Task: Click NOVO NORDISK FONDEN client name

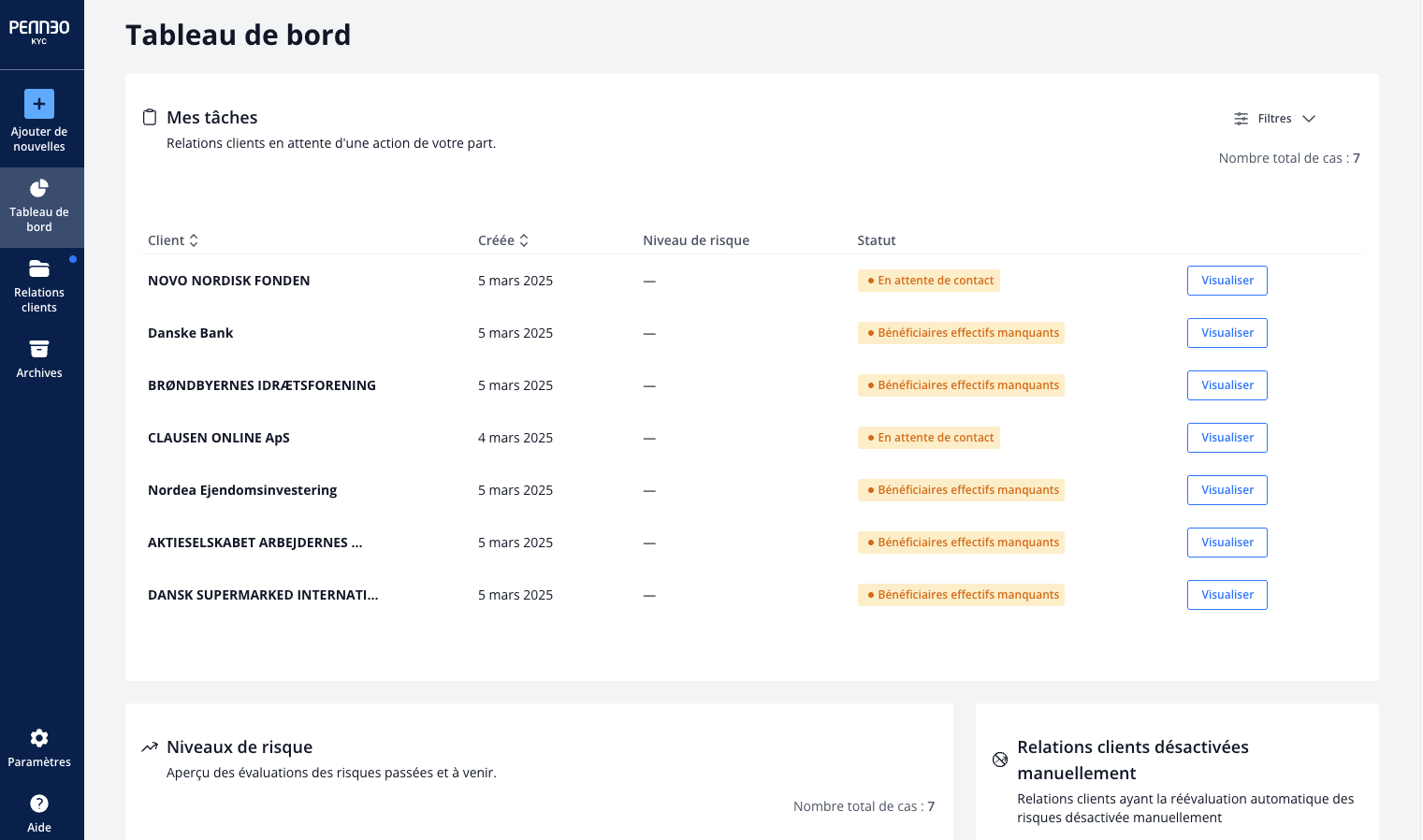Action: click(x=229, y=281)
